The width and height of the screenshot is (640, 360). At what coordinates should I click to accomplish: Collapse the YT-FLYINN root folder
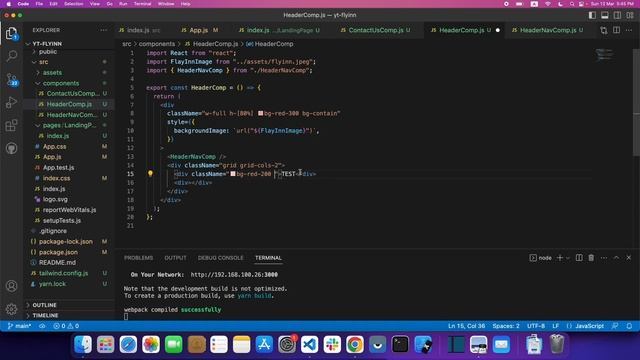tap(47, 44)
